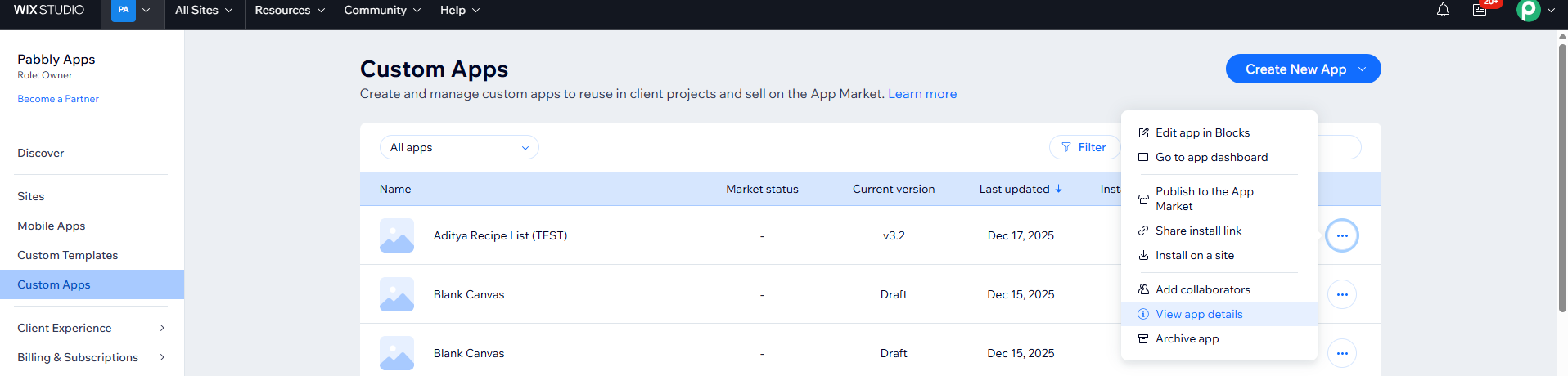Viewport: 1568px width, 376px height.
Task: Click the PA workspace badge icon
Action: tap(124, 10)
